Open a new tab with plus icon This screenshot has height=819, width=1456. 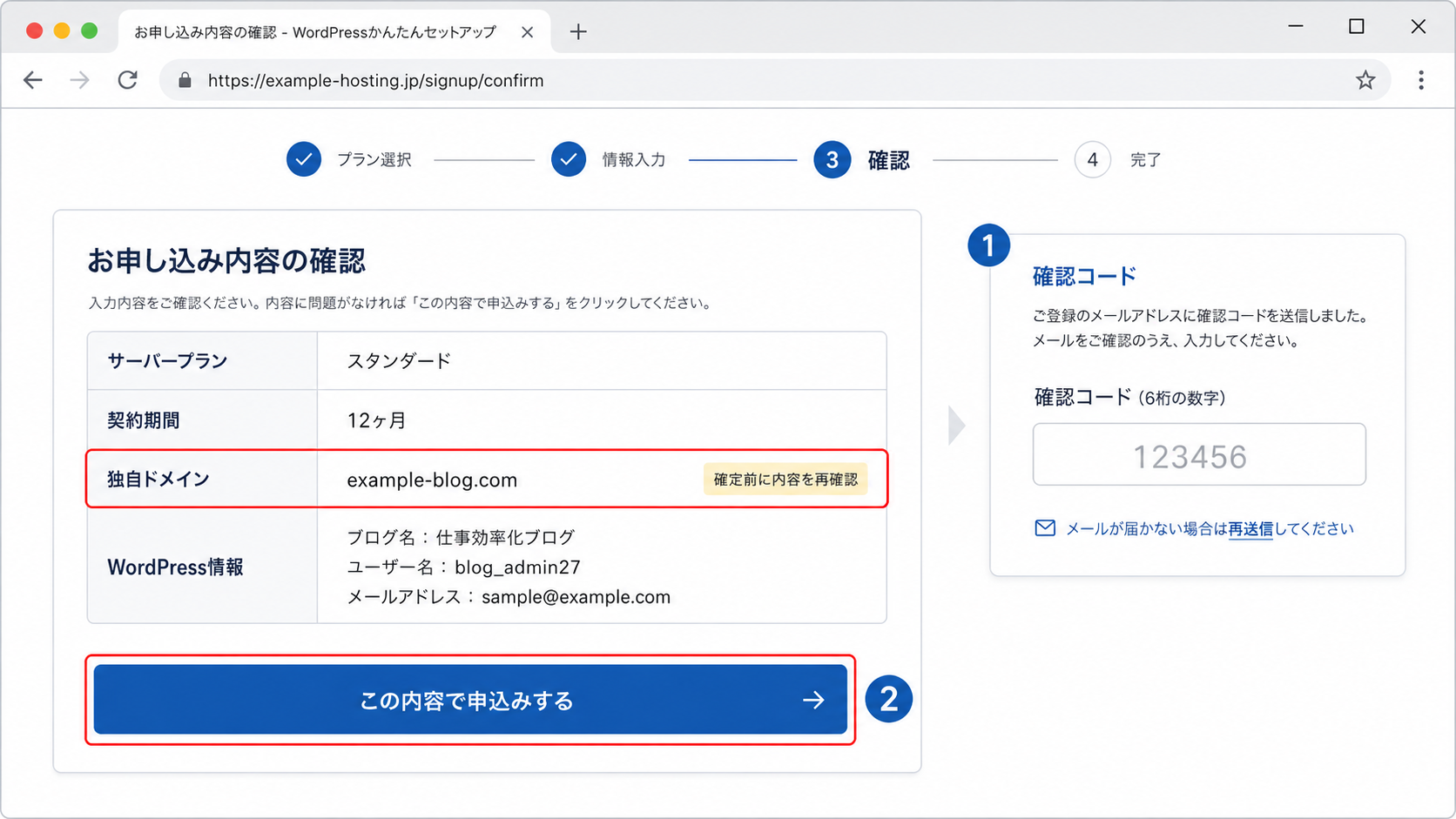pyautogui.click(x=578, y=32)
